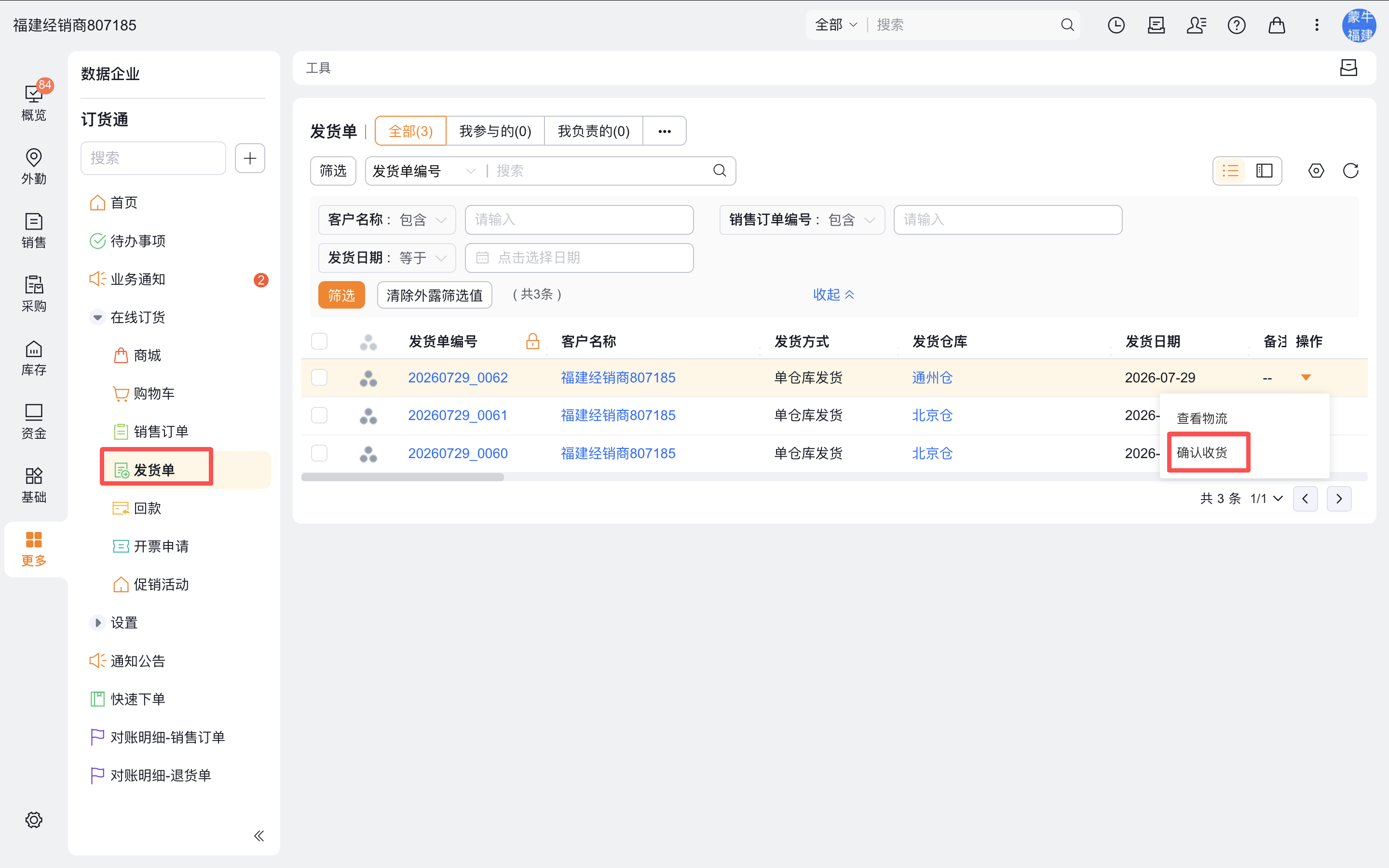
Task: Open 客户名称 包含 condition dropdown
Action: click(387, 220)
